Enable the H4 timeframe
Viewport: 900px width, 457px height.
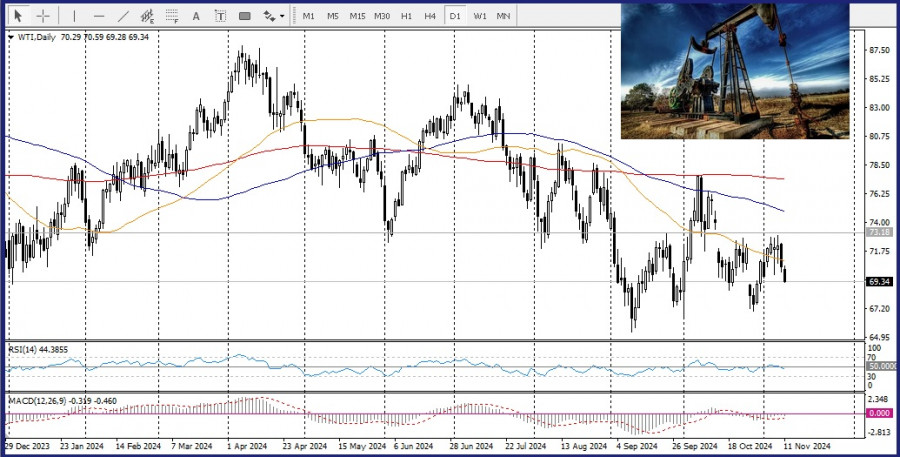pyautogui.click(x=430, y=16)
